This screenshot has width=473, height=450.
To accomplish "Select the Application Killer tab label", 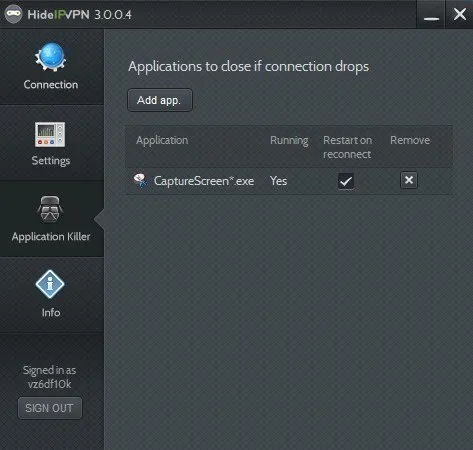I will (x=51, y=237).
